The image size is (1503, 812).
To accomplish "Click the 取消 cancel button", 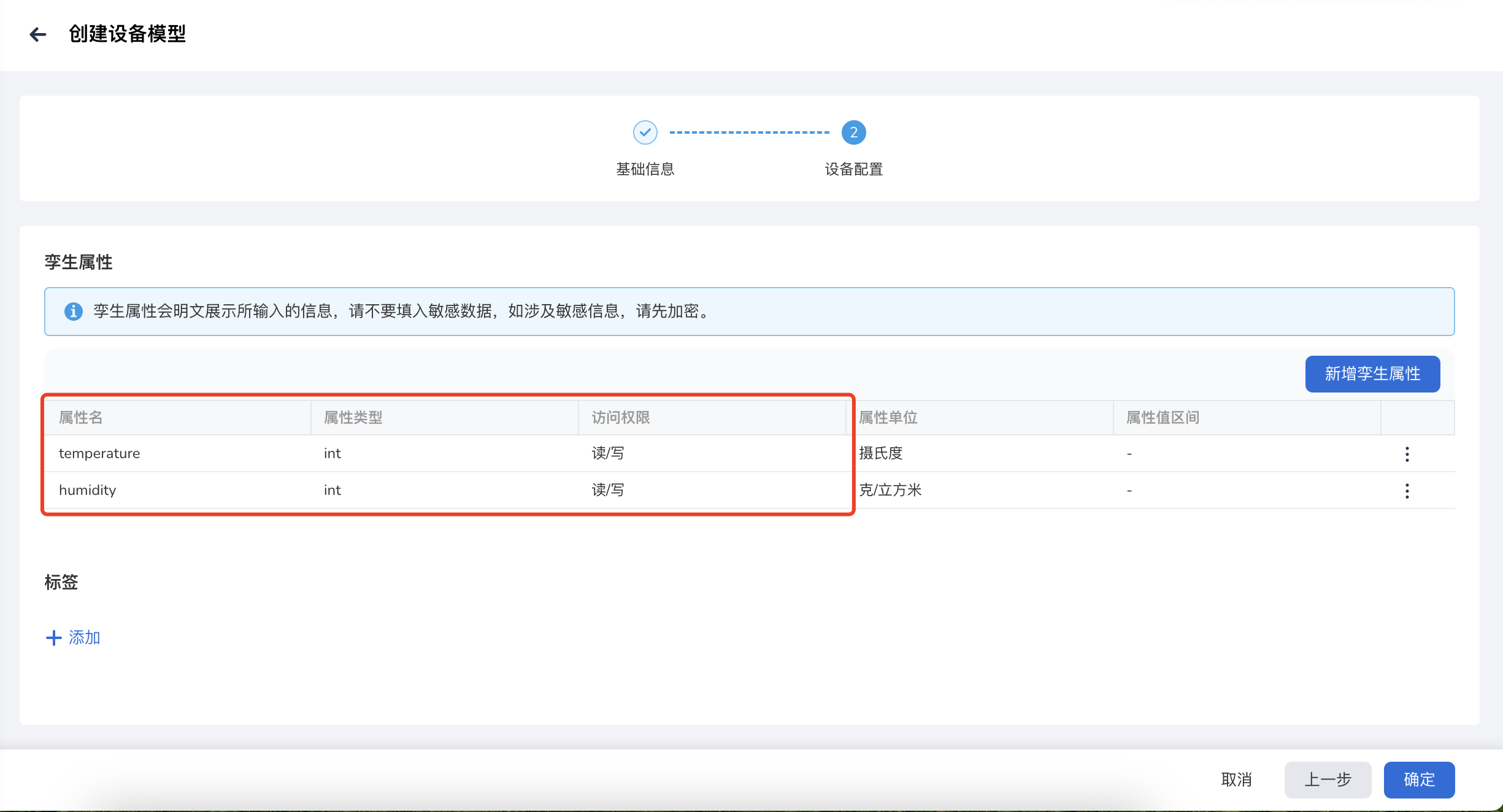I will 1237,779.
